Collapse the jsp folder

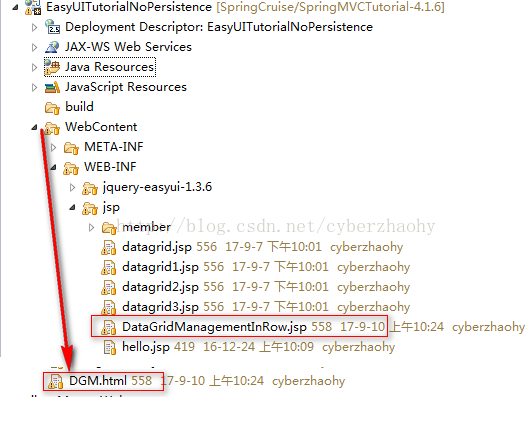(x=72, y=207)
